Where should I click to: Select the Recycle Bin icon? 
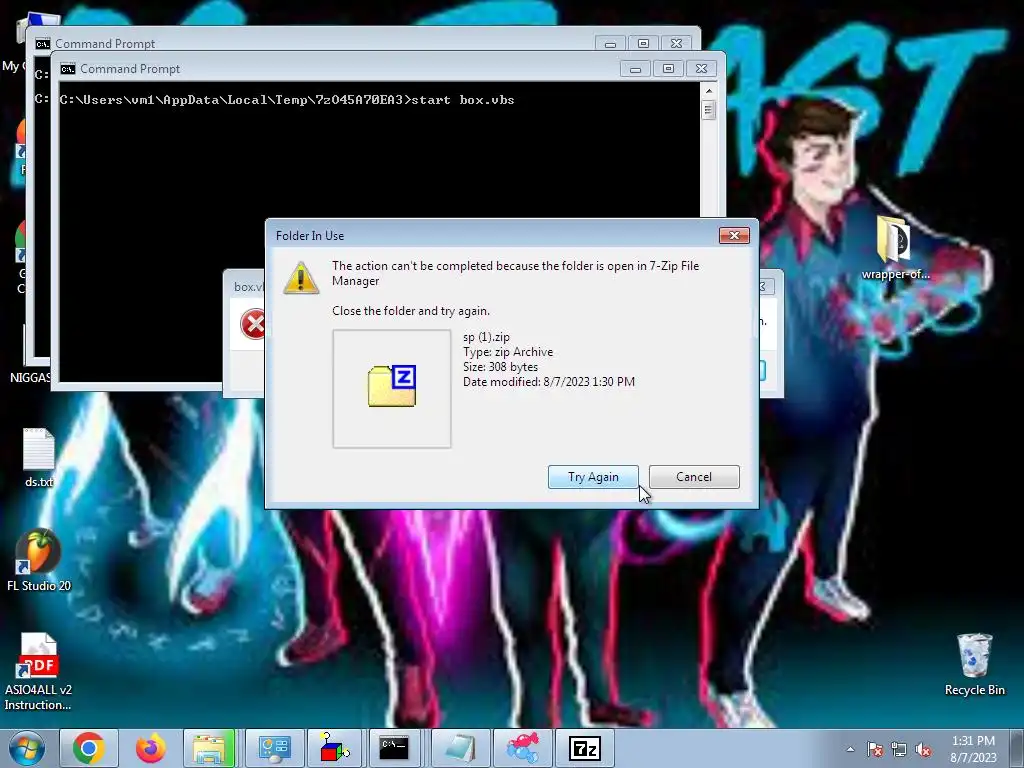974,664
